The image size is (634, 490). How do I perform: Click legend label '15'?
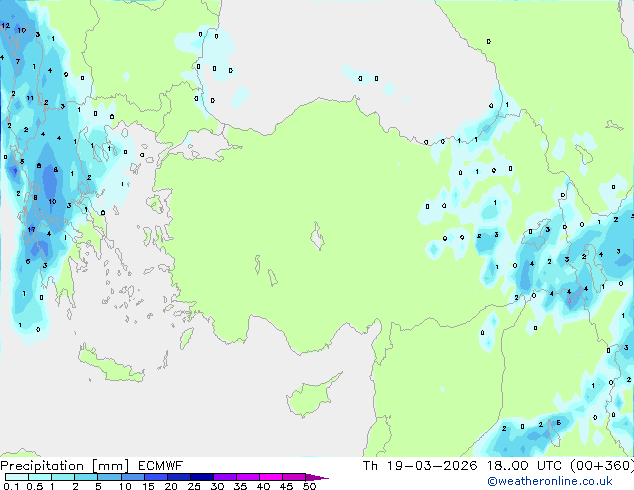(148, 486)
